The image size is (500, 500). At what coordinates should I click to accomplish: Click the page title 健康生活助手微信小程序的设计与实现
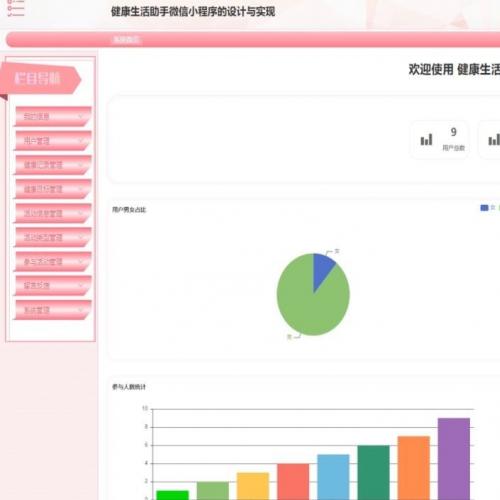[x=193, y=12]
